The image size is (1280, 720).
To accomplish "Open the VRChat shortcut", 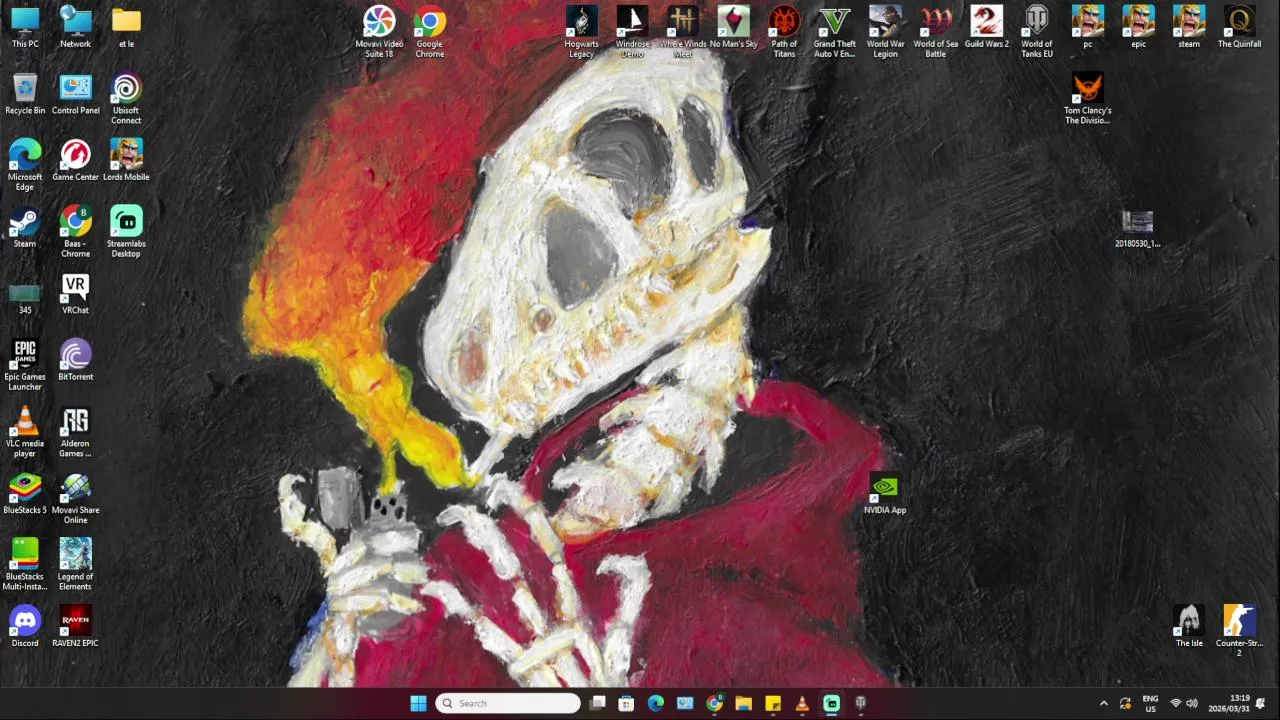I will (75, 294).
